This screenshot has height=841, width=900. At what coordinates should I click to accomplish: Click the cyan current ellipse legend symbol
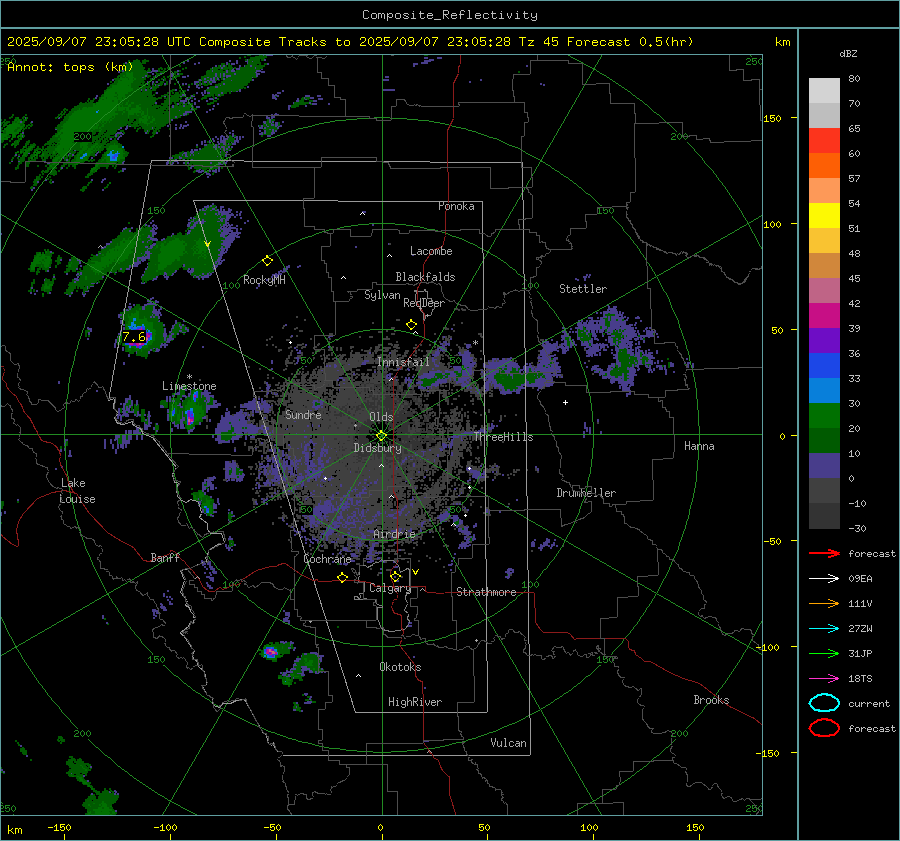click(x=824, y=703)
